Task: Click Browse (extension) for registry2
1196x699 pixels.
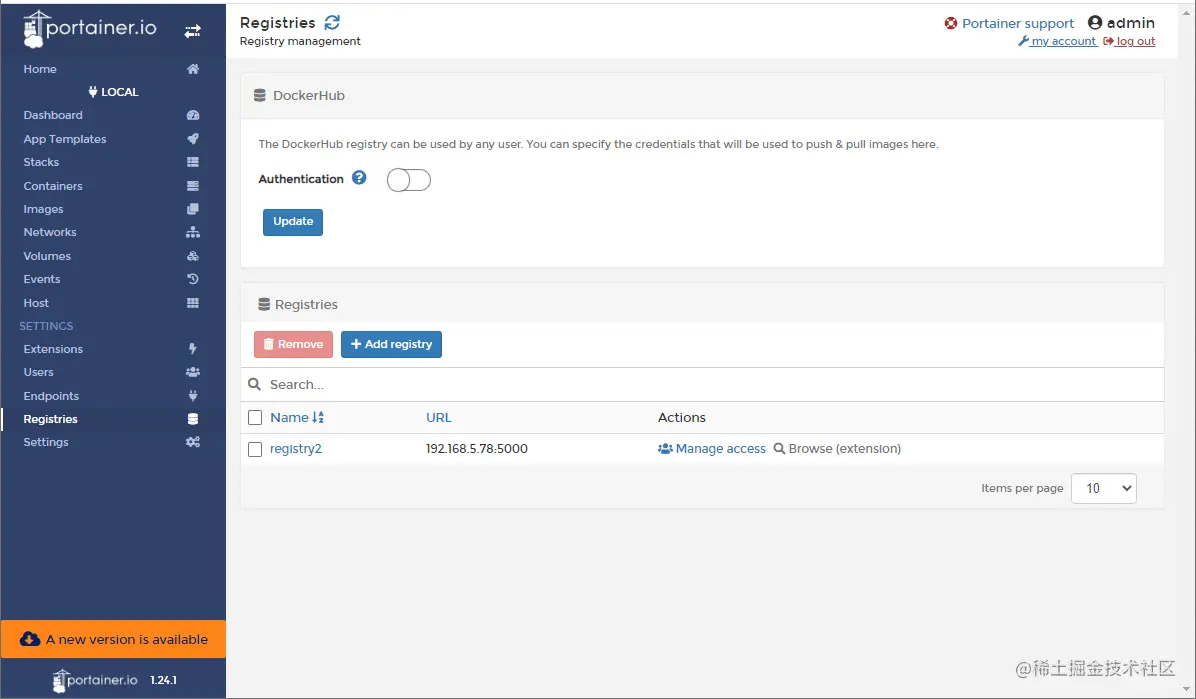Action: [838, 449]
